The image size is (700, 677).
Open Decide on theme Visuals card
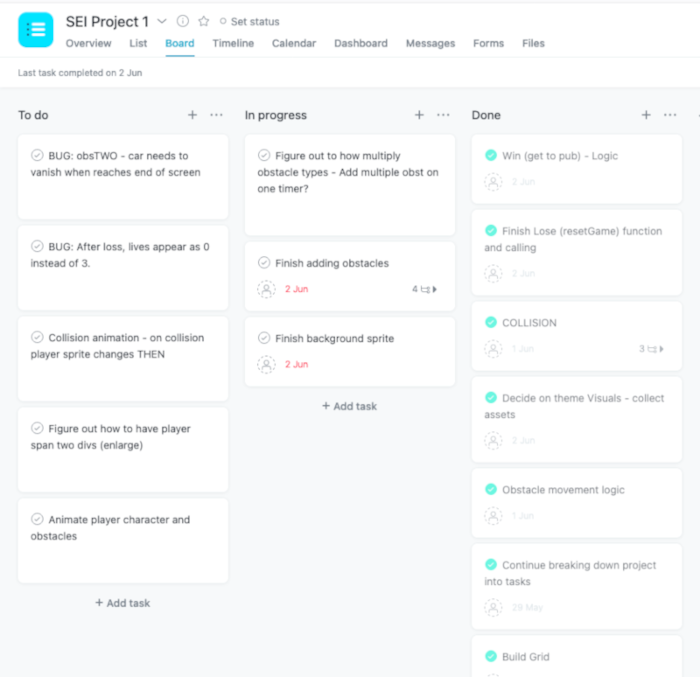pos(577,419)
